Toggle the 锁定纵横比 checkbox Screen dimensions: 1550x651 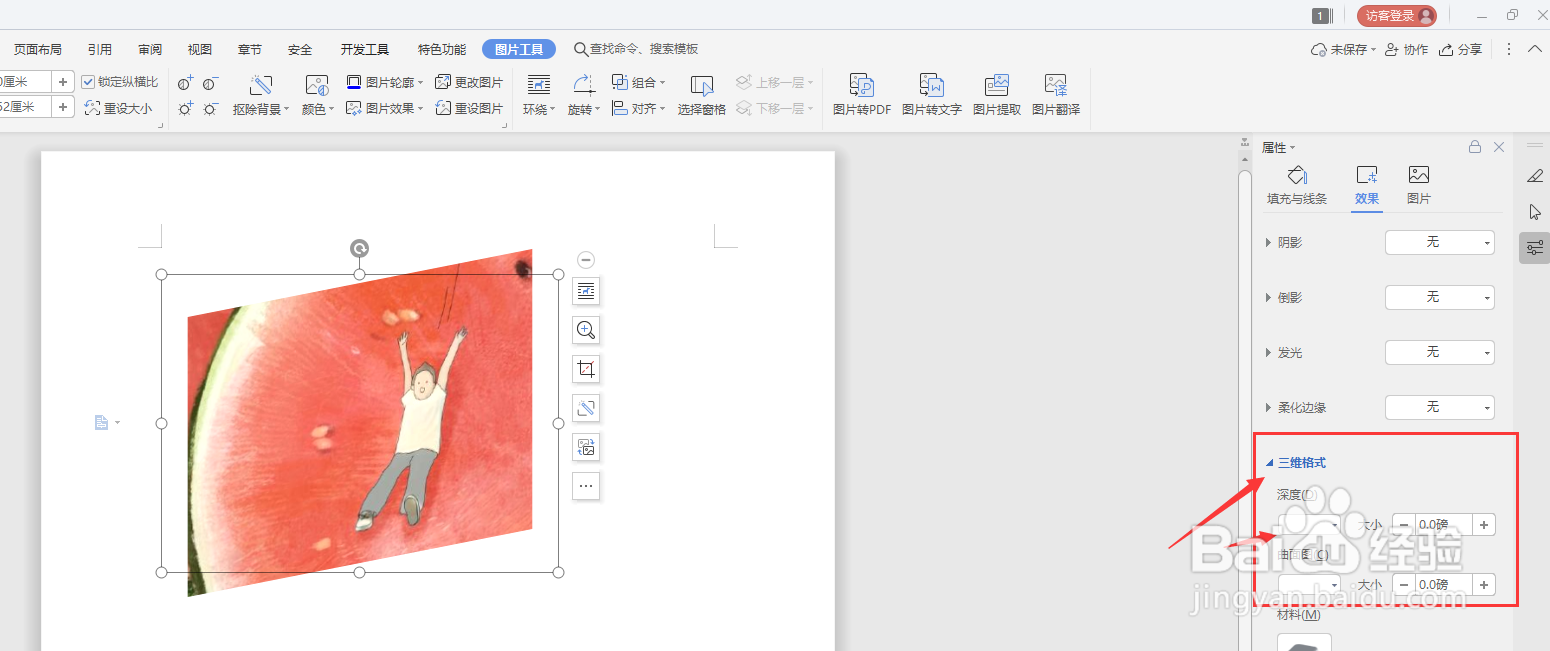coord(90,81)
